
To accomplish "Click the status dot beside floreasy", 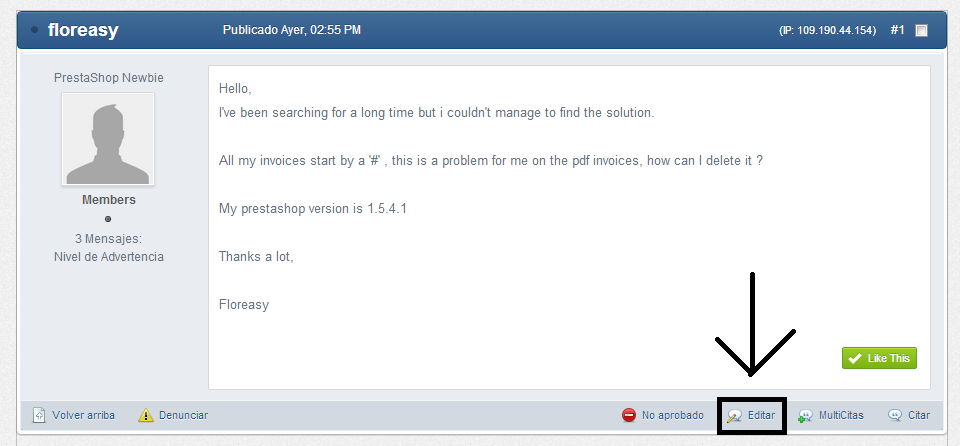I will pos(35,30).
